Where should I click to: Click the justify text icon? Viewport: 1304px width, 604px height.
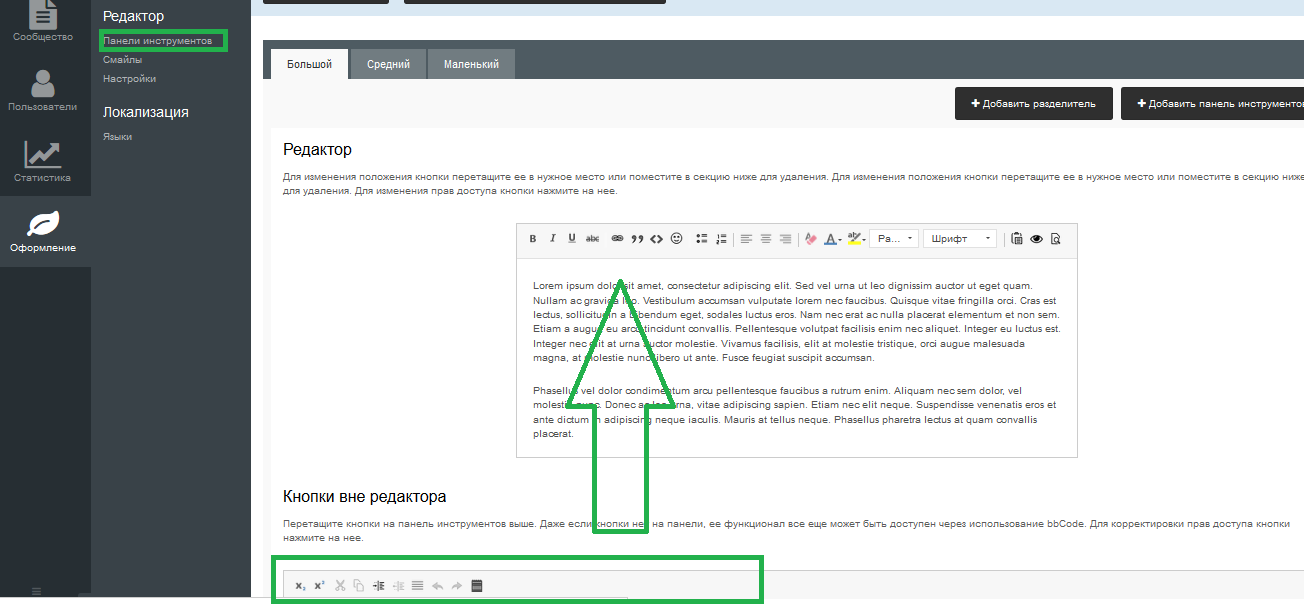(417, 586)
